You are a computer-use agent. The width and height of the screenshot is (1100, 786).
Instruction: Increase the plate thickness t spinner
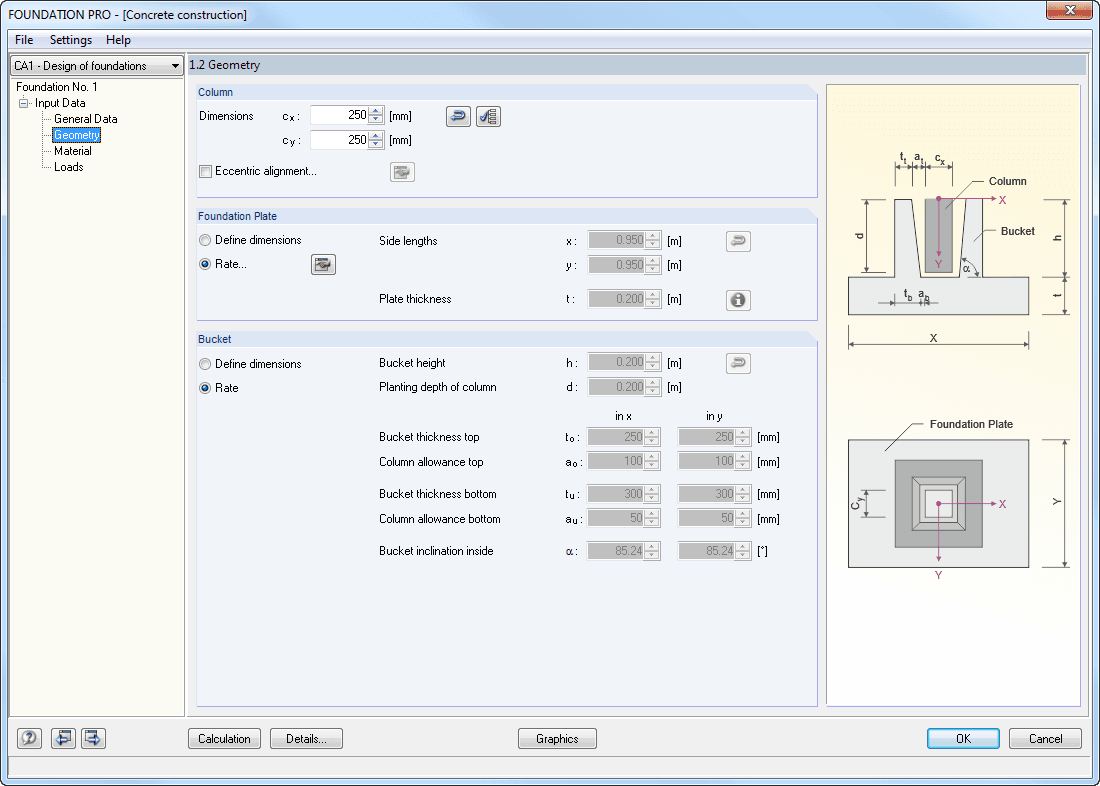(x=653, y=295)
